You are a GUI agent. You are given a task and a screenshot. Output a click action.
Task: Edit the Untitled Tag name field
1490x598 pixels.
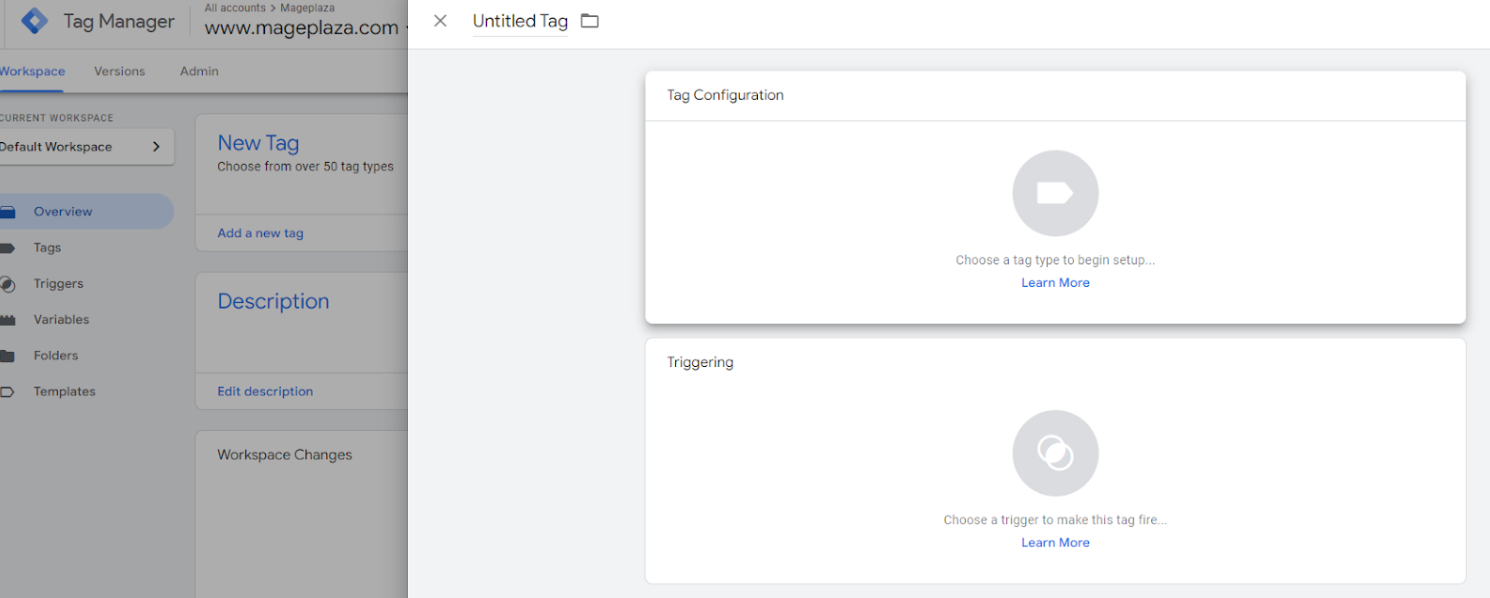click(520, 21)
